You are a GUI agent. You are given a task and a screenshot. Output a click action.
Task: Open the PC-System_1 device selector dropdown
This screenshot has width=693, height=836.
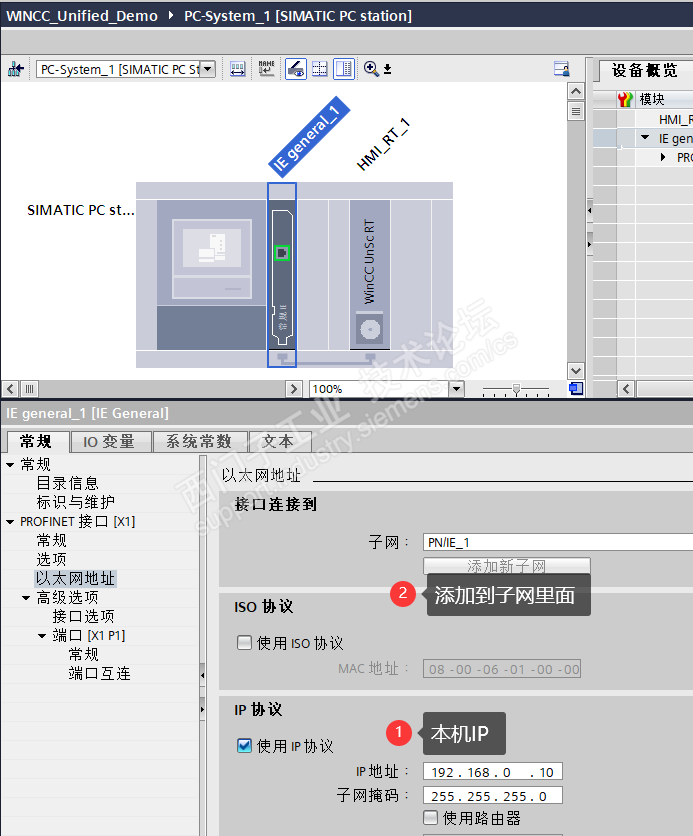(x=208, y=69)
